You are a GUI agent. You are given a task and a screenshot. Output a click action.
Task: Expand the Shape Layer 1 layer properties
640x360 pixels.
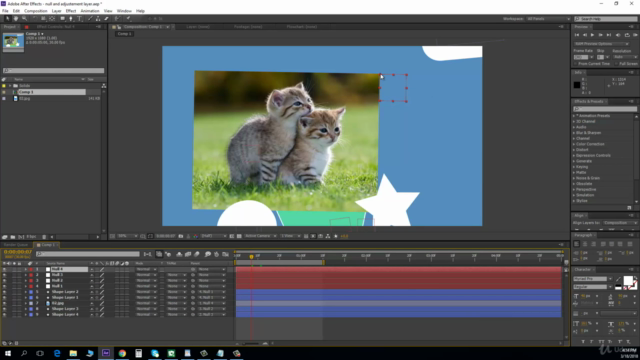coord(26,298)
